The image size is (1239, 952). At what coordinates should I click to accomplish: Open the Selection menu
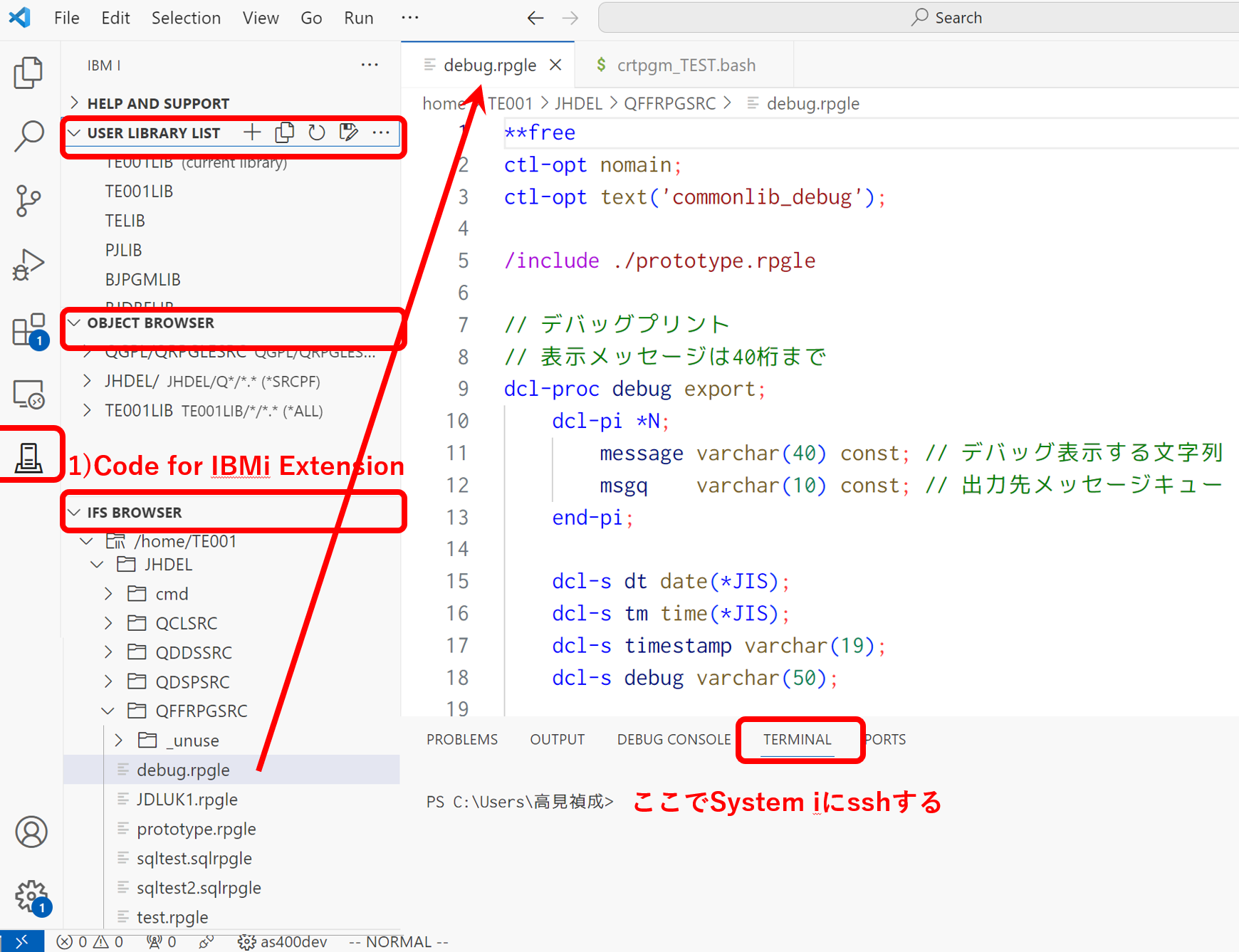186,18
